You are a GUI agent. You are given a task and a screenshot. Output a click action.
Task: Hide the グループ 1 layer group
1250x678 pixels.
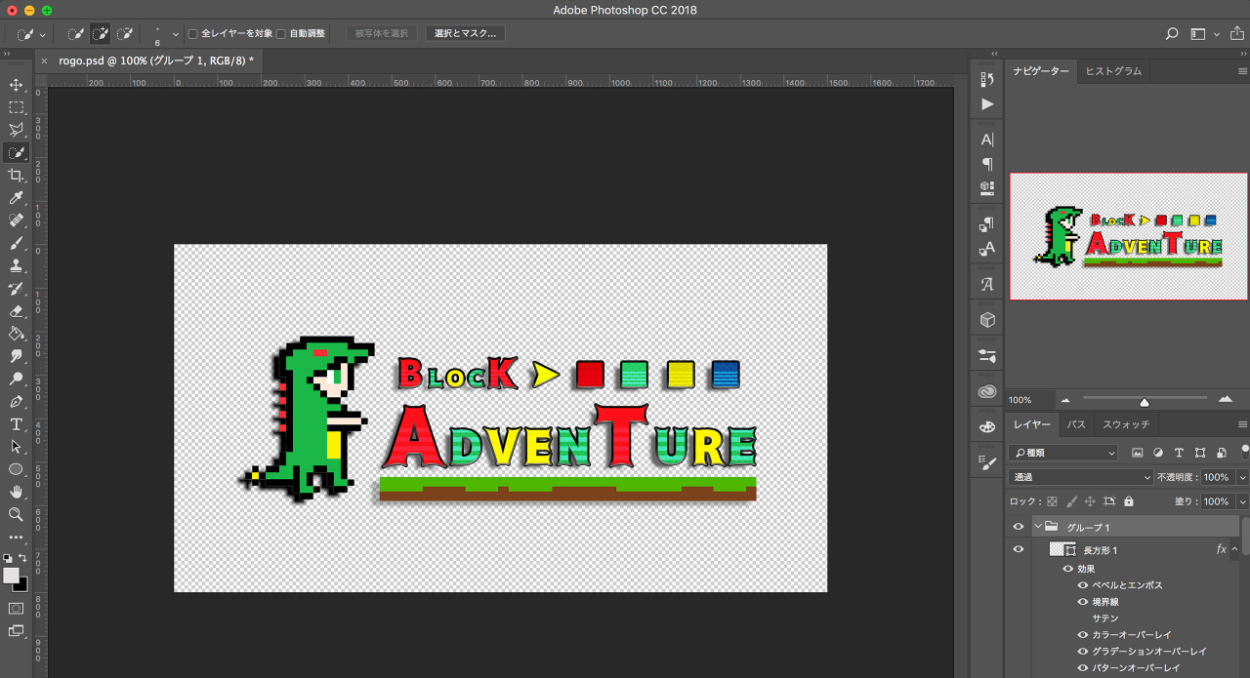pos(1018,527)
